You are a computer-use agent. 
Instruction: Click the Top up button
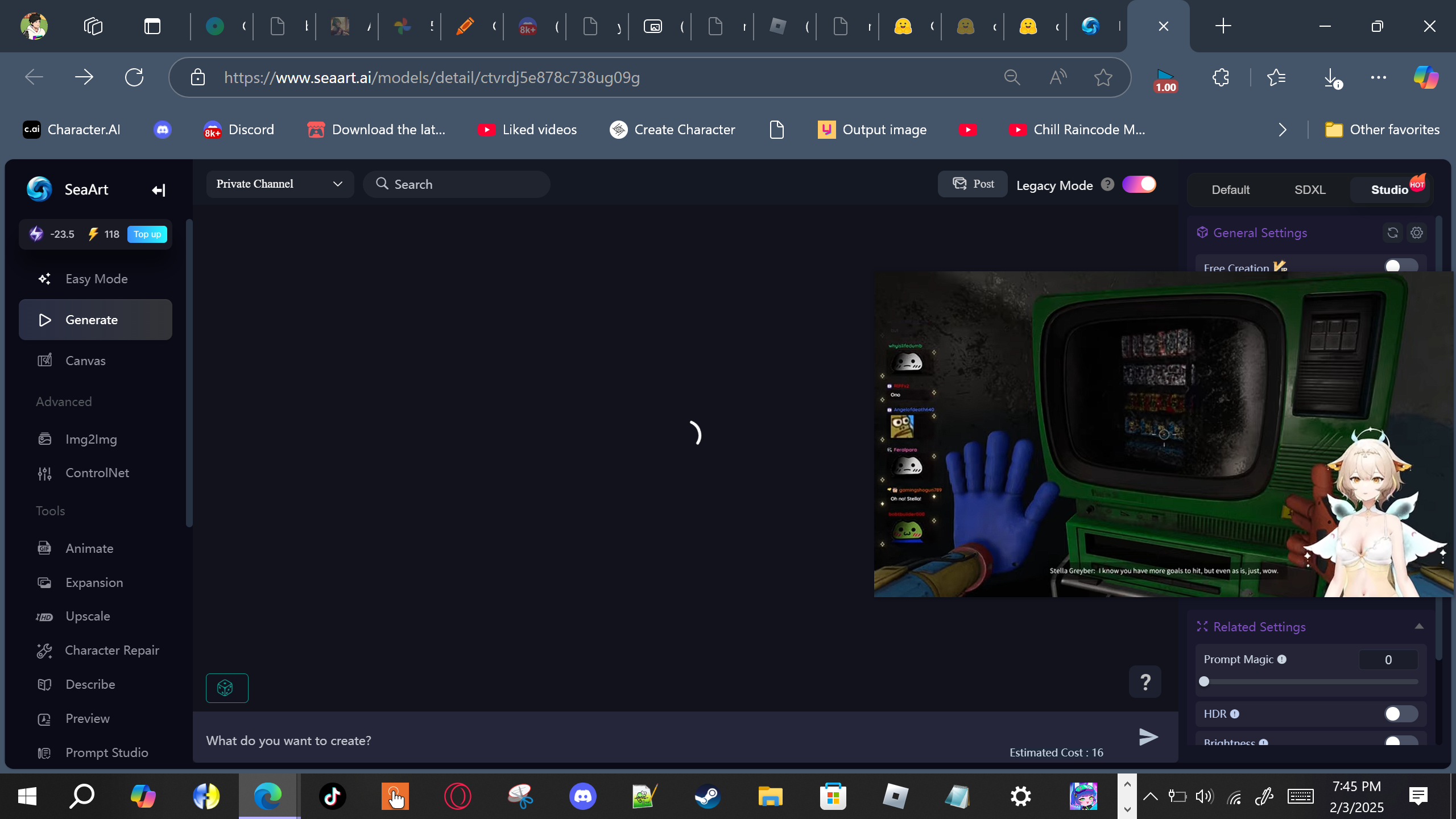[x=147, y=234]
